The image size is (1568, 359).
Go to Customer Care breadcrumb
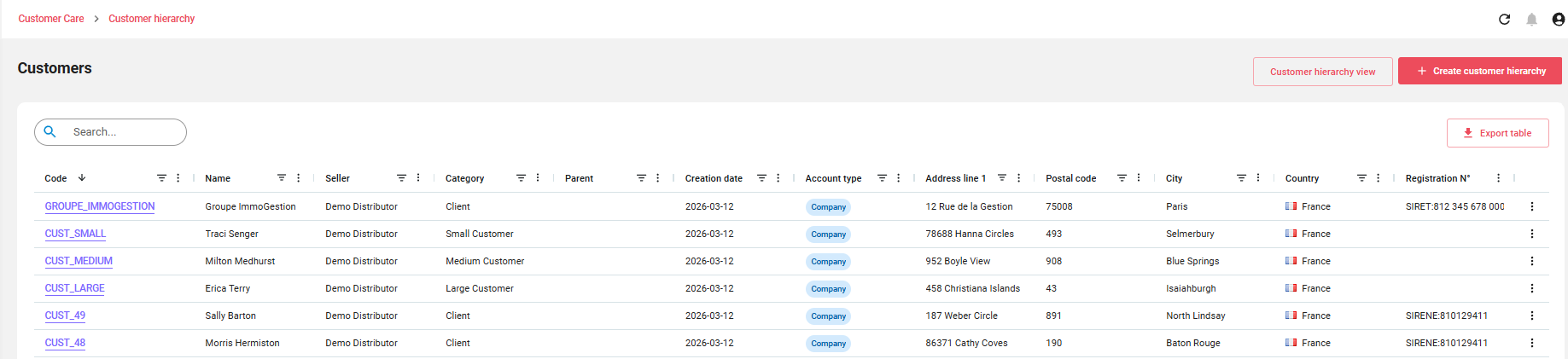[x=51, y=19]
